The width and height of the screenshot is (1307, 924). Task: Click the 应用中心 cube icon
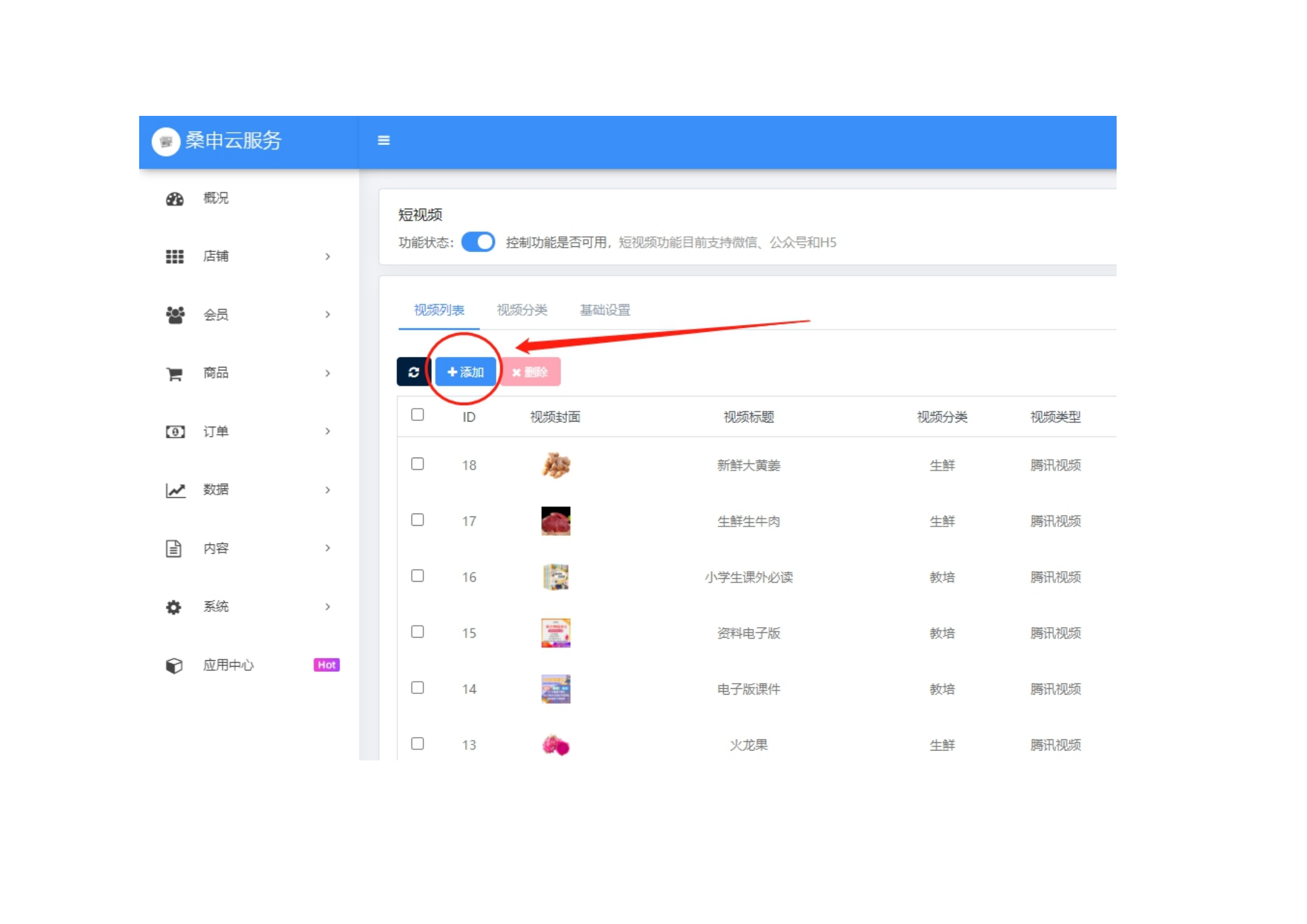point(174,665)
